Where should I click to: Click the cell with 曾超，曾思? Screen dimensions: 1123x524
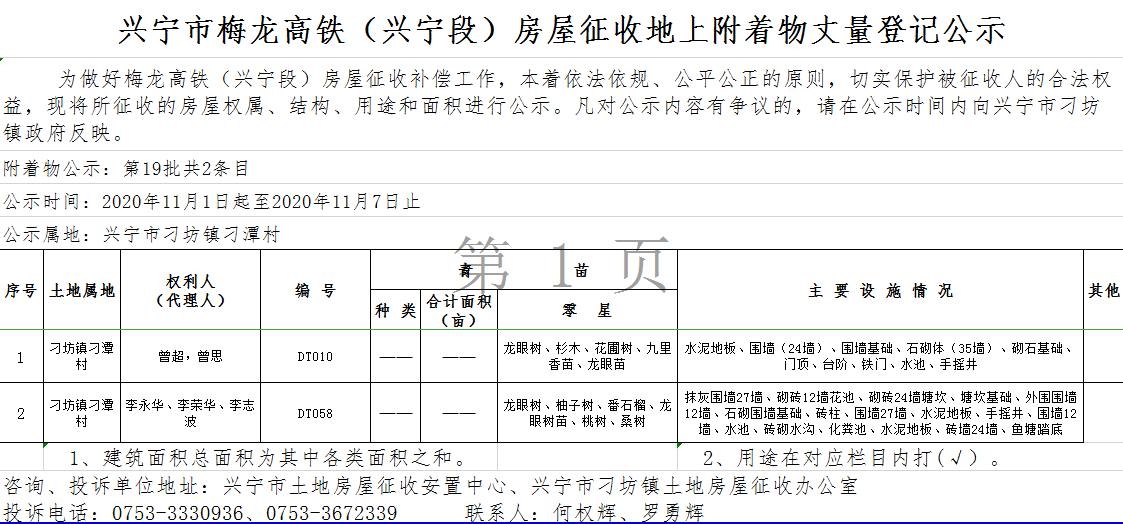[x=190, y=356]
